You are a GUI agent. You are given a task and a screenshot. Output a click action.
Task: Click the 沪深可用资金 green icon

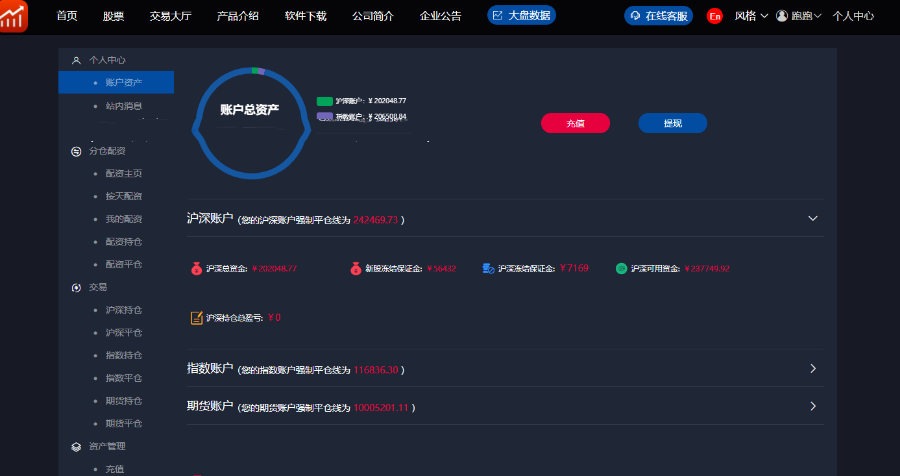click(621, 268)
